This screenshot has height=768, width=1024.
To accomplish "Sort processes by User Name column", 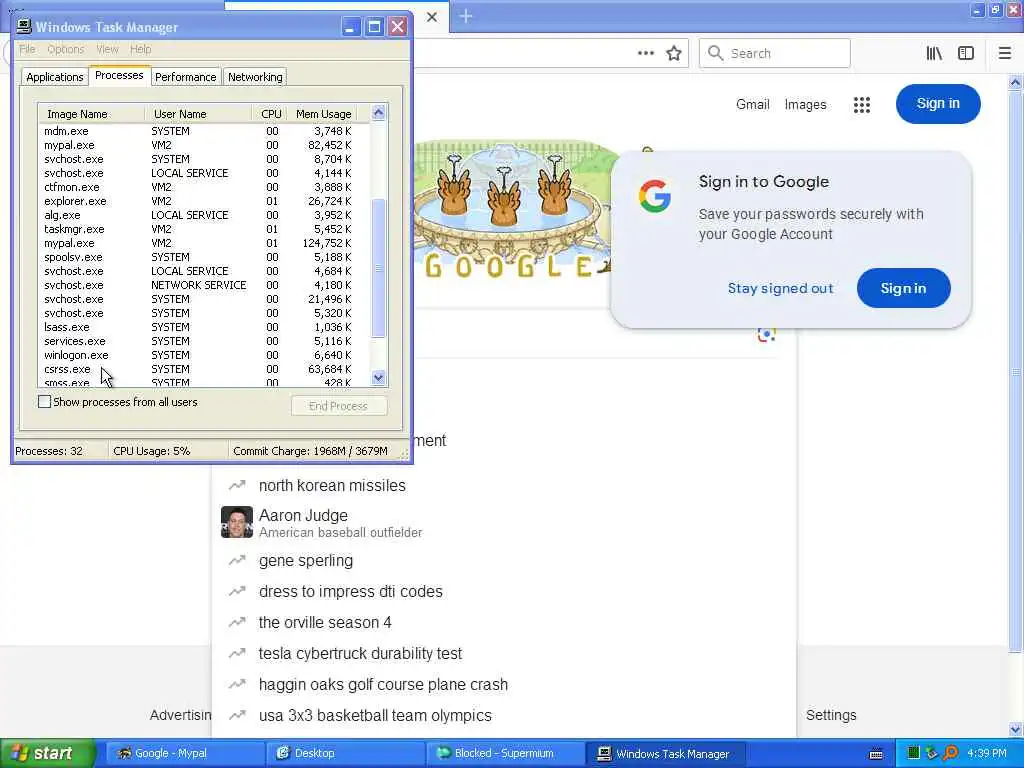I will [x=198, y=114].
